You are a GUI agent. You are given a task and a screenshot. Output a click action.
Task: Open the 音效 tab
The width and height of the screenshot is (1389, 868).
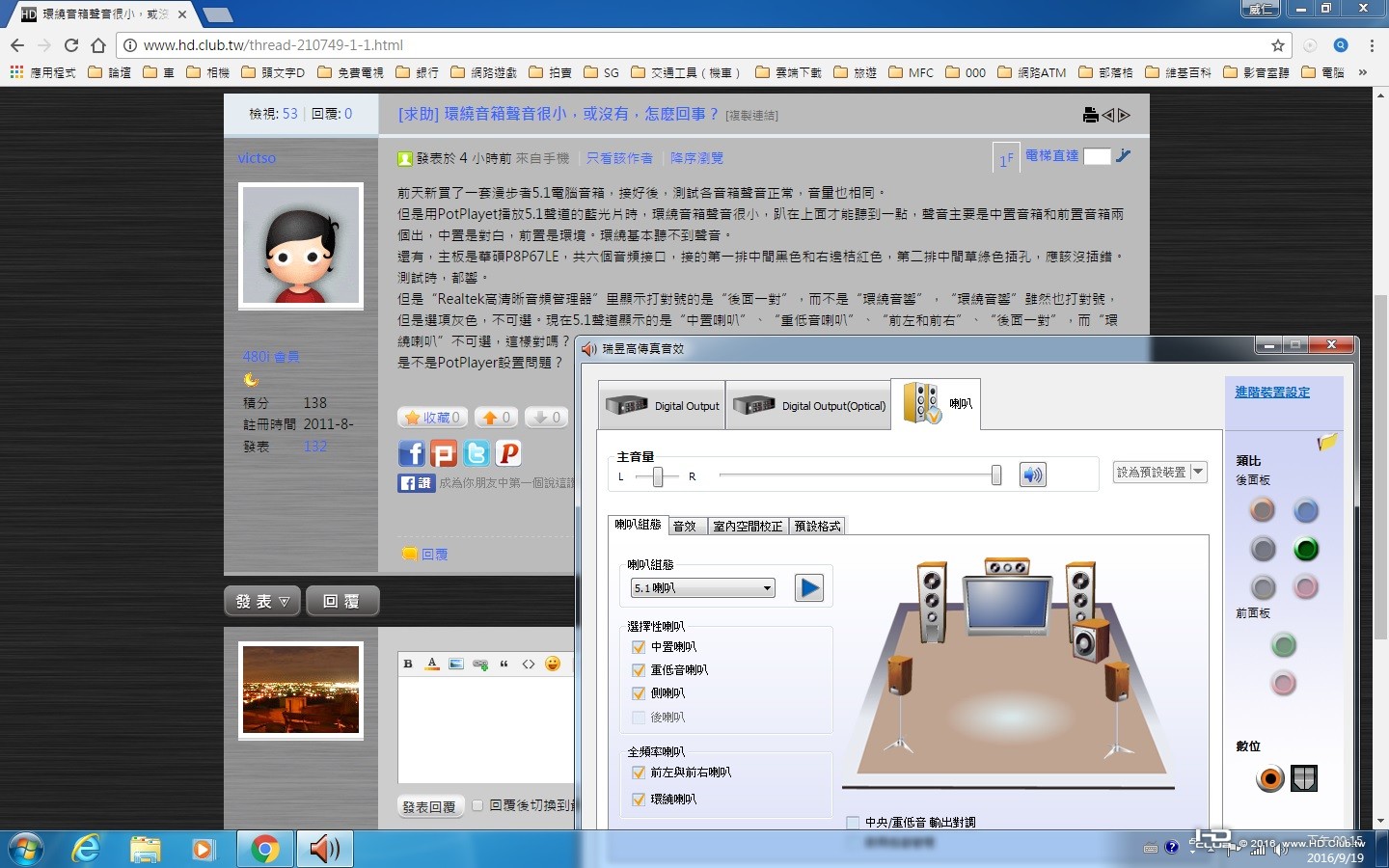pos(685,526)
